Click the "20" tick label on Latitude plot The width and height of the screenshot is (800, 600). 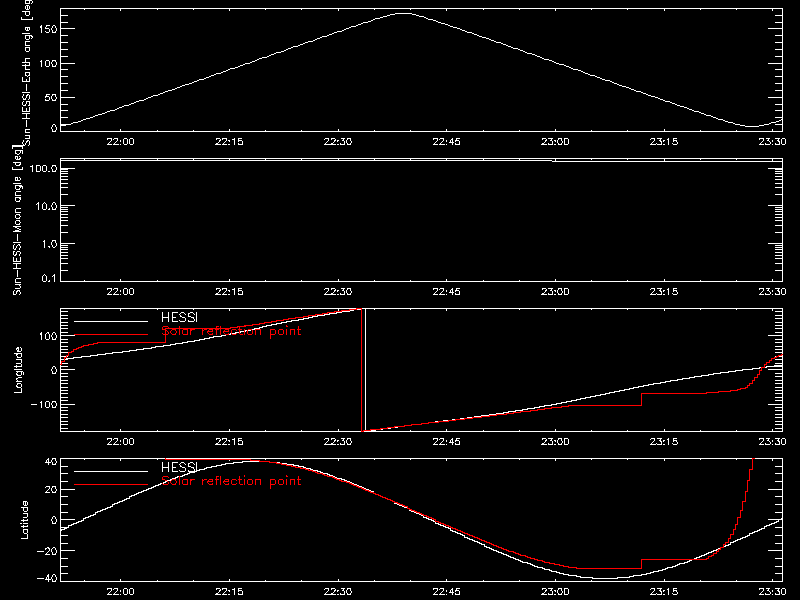[51, 490]
